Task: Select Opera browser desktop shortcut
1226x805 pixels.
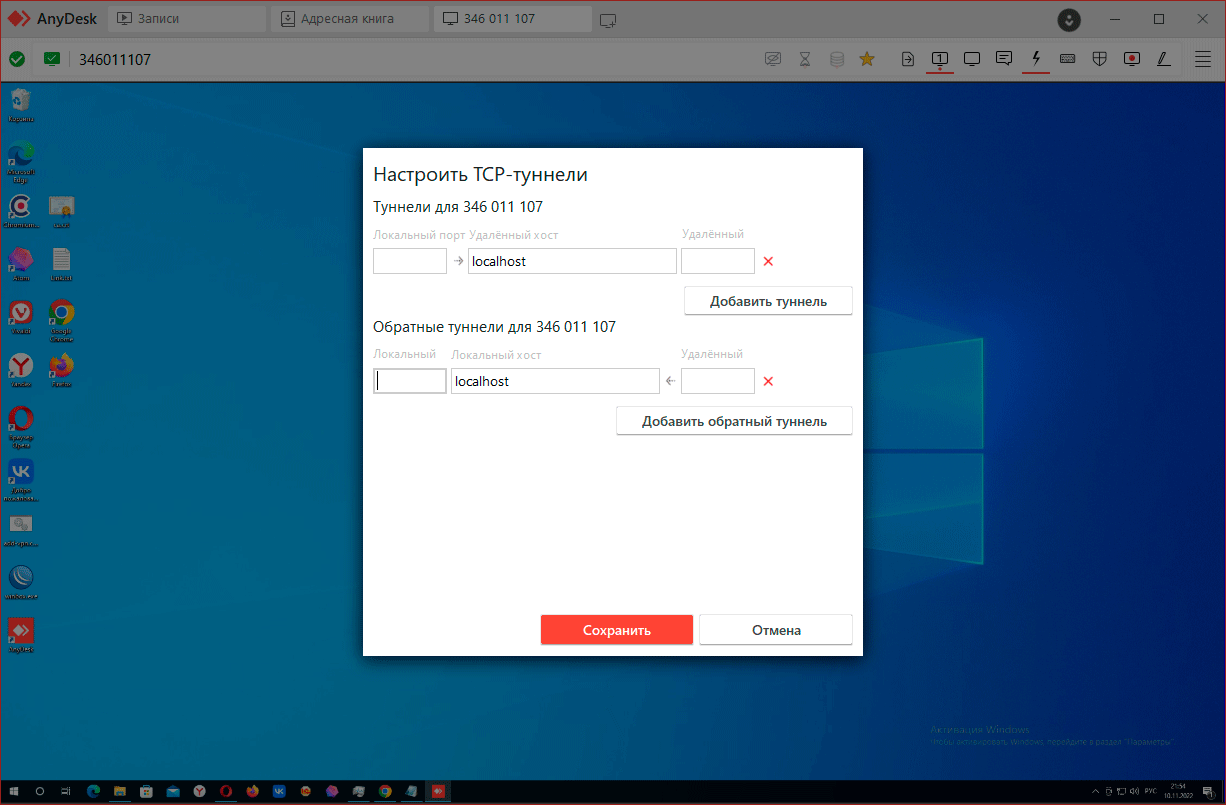Action: point(21,424)
